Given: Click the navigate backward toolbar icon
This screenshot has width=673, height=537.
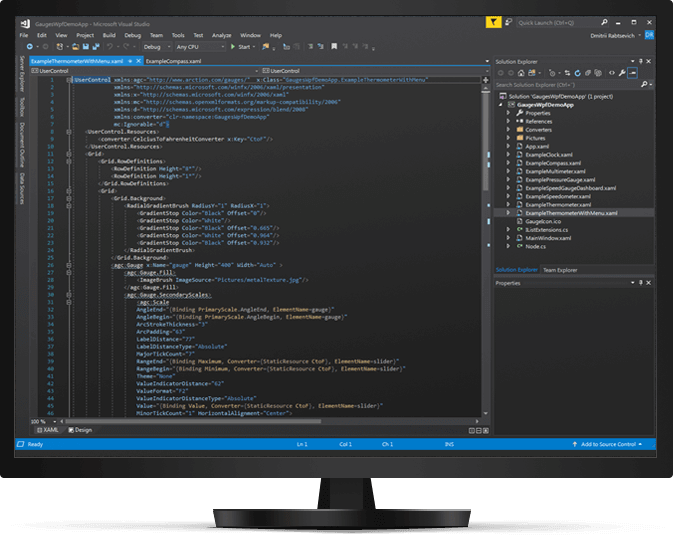Looking at the screenshot, I should [30, 47].
